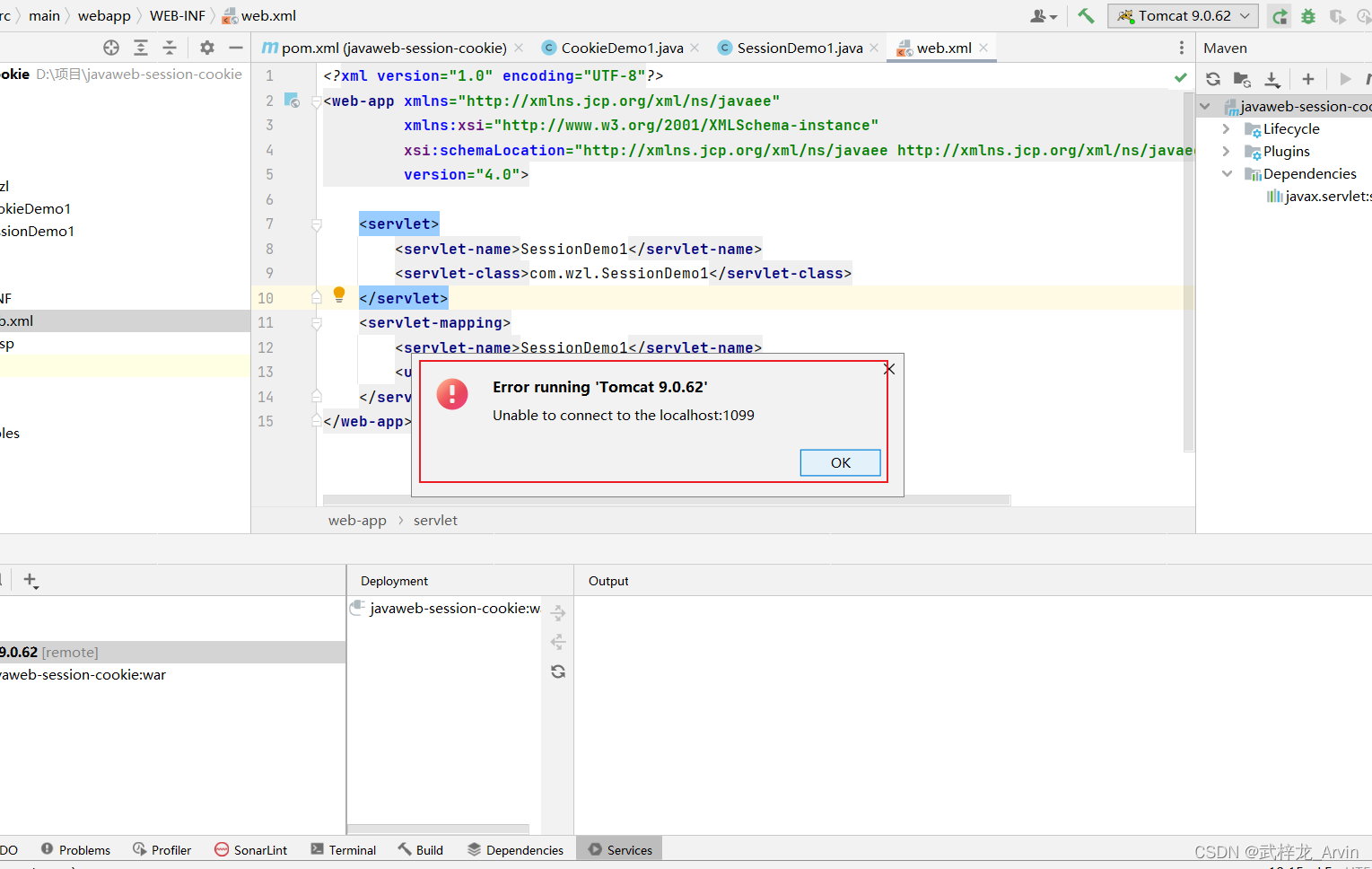Image resolution: width=1372 pixels, height=869 pixels.
Task: Select the 9.0.62 [remote] server row
Action: pos(172,652)
